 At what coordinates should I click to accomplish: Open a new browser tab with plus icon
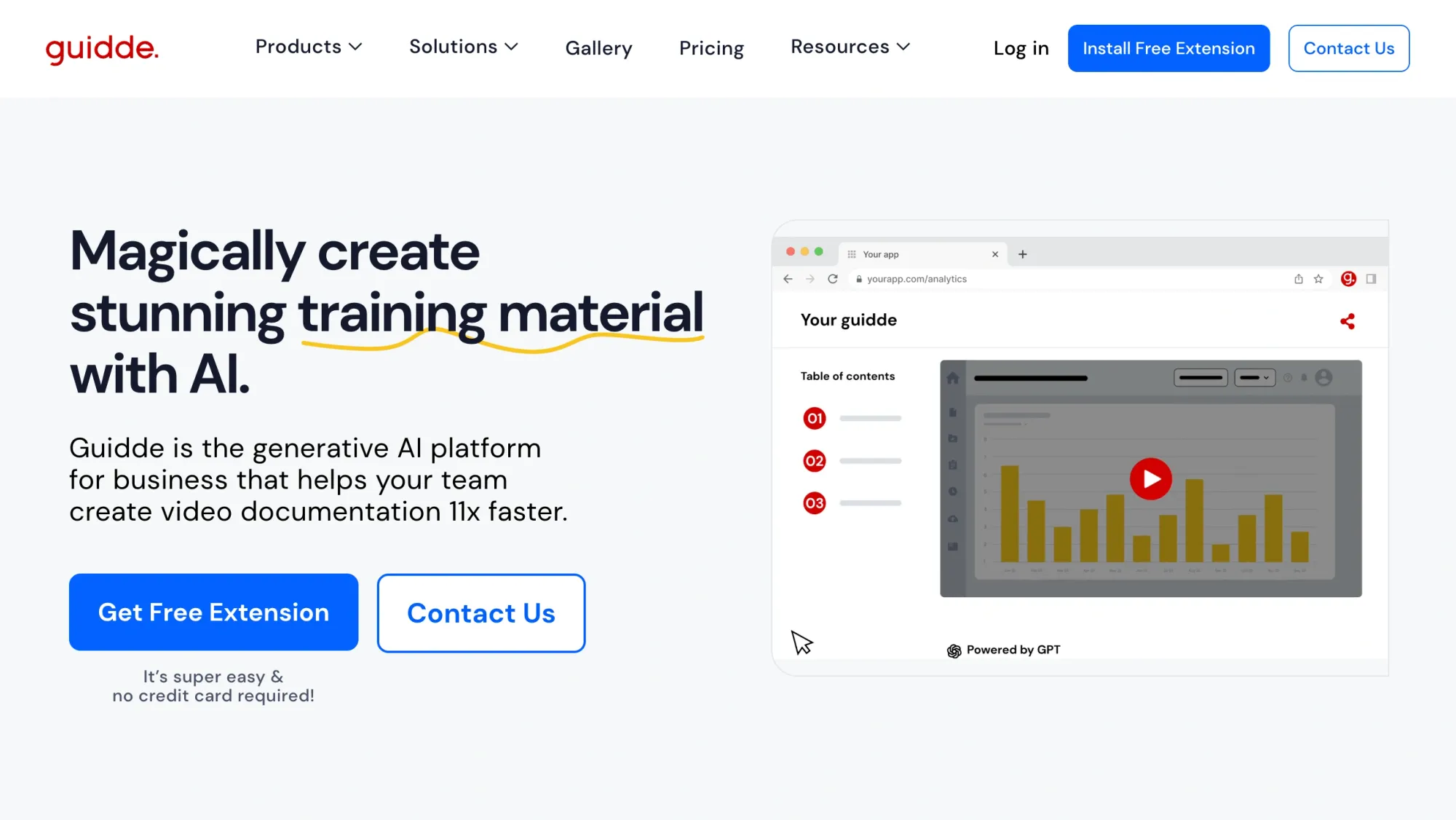coord(1022,254)
